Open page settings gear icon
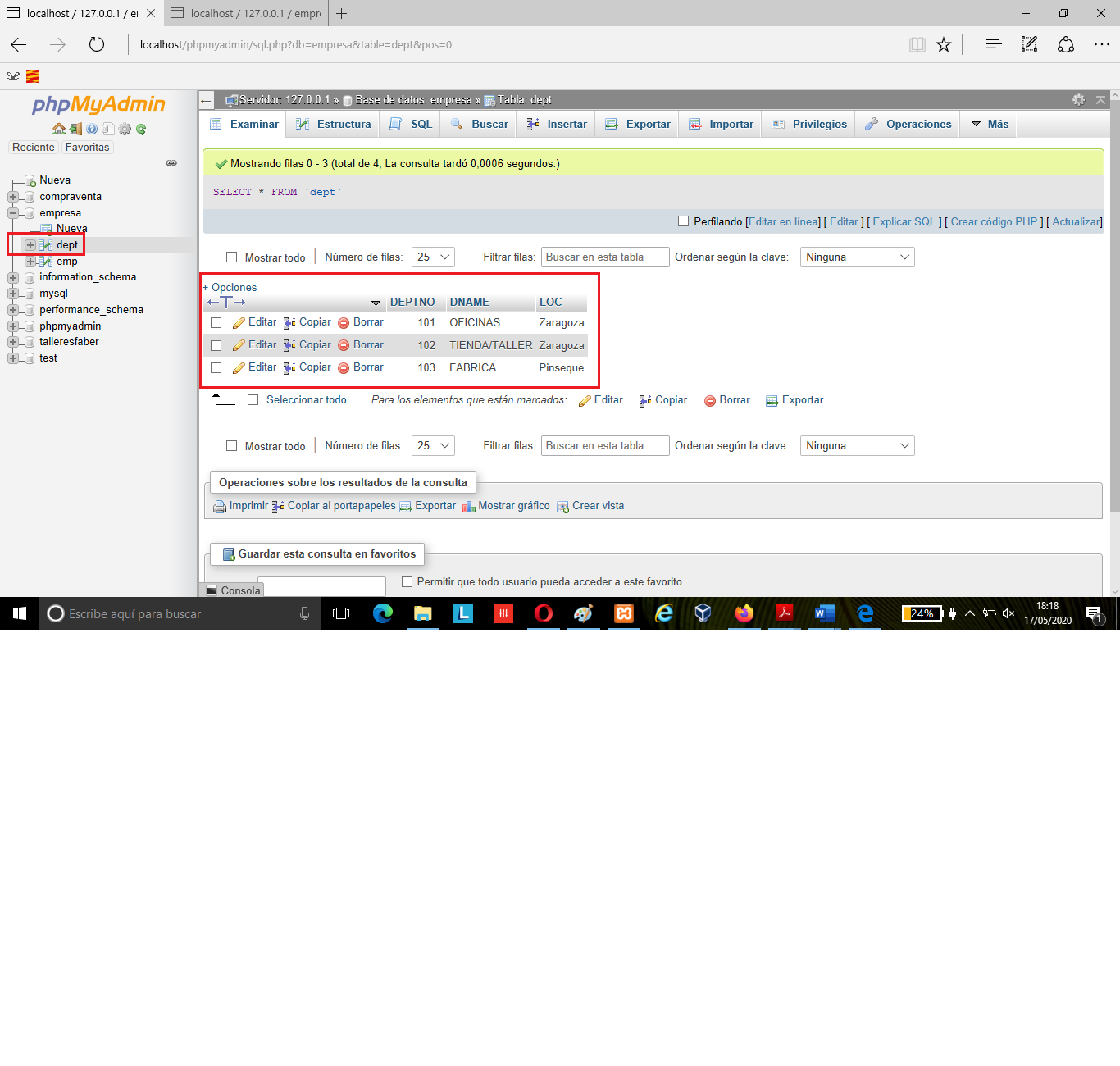 point(1078,99)
